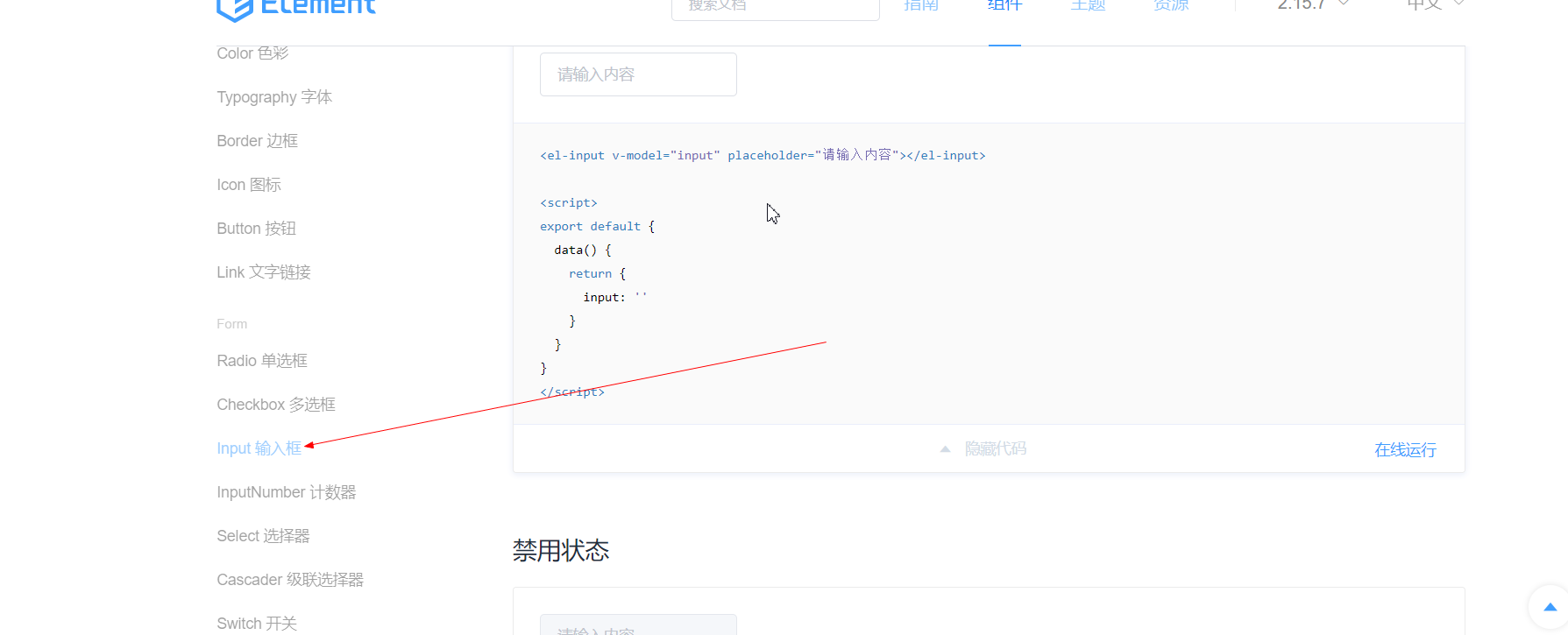The image size is (1568, 635).
Task: Click 隐藏代码 to hide the code
Action: [x=996, y=448]
